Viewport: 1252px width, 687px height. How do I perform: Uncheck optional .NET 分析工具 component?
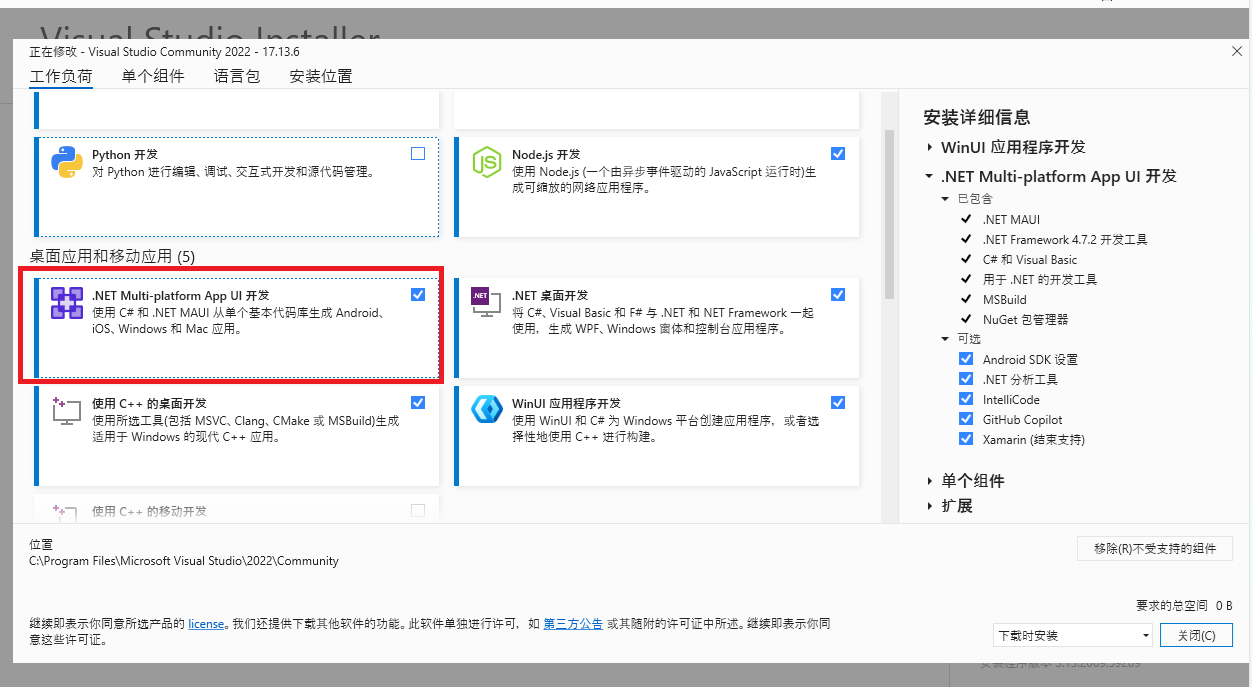click(x=966, y=379)
